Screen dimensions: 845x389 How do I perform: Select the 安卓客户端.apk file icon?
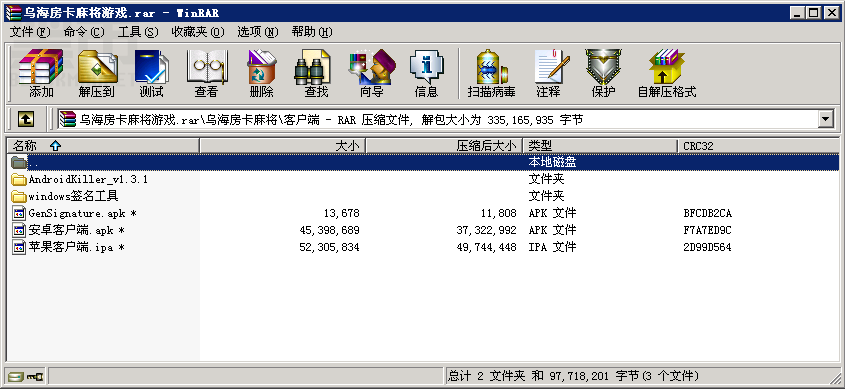tap(19, 231)
